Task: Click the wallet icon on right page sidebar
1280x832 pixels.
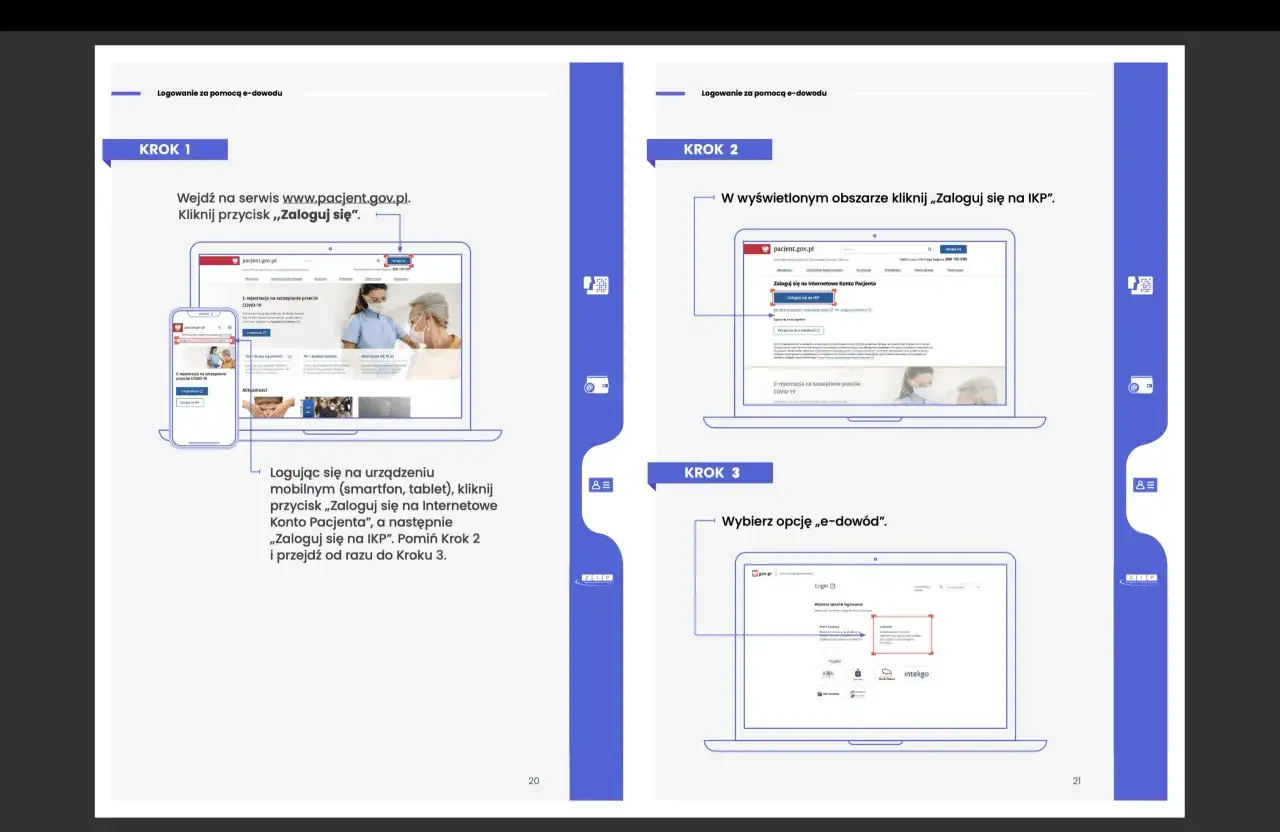Action: tap(1141, 386)
